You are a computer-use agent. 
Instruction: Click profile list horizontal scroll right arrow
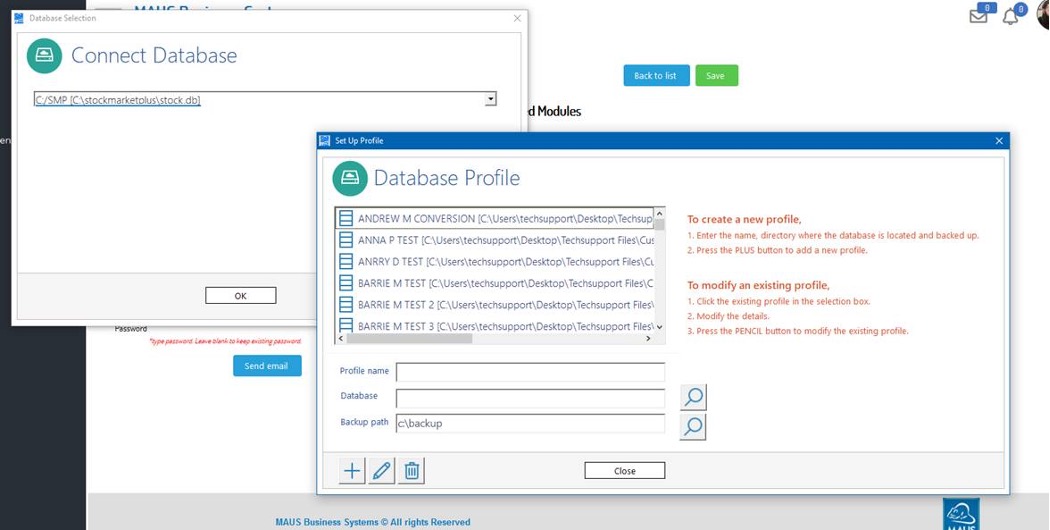click(x=648, y=339)
